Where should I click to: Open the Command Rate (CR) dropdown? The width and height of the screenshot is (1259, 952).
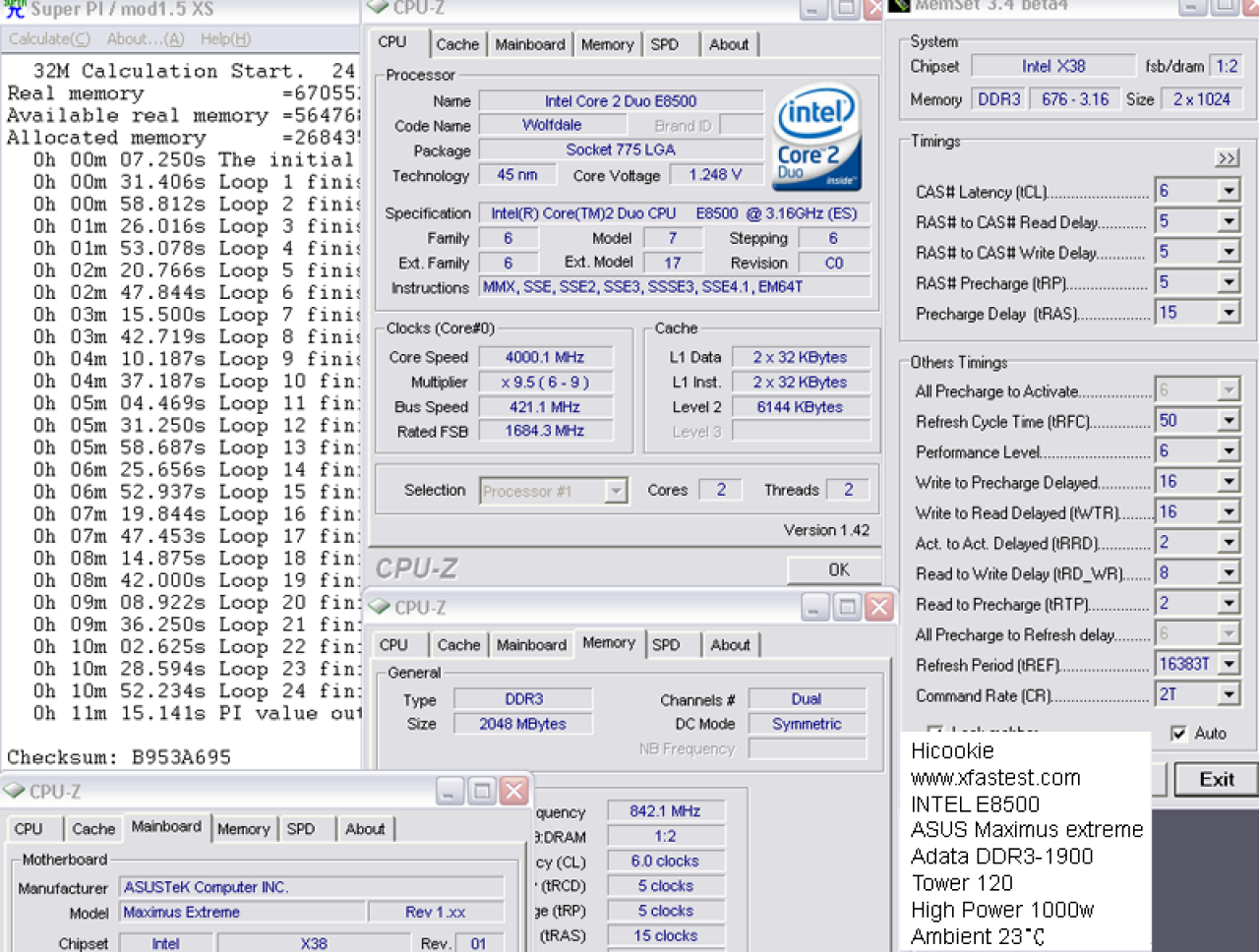(x=1229, y=695)
